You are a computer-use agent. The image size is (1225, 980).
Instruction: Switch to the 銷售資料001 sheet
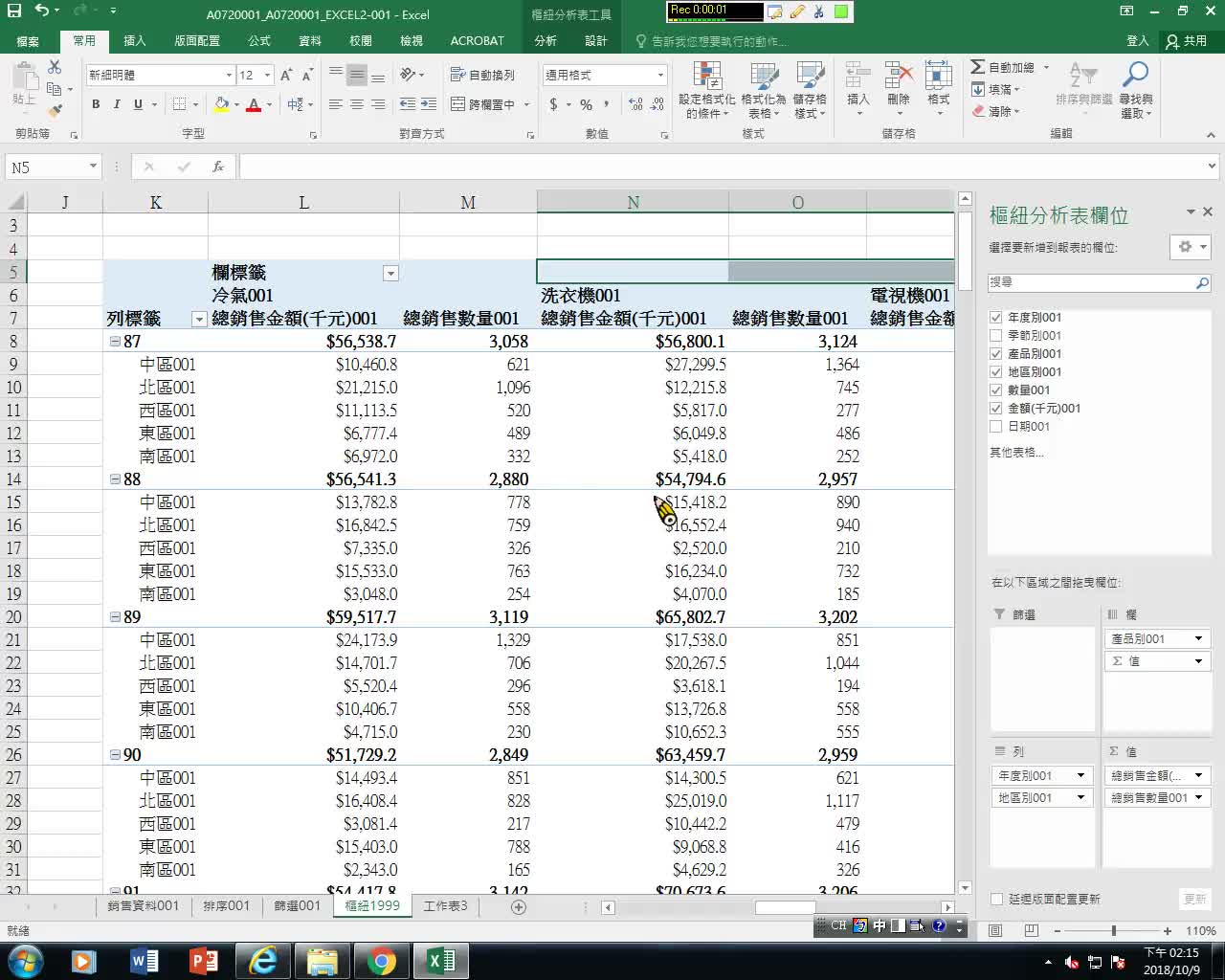(x=144, y=905)
